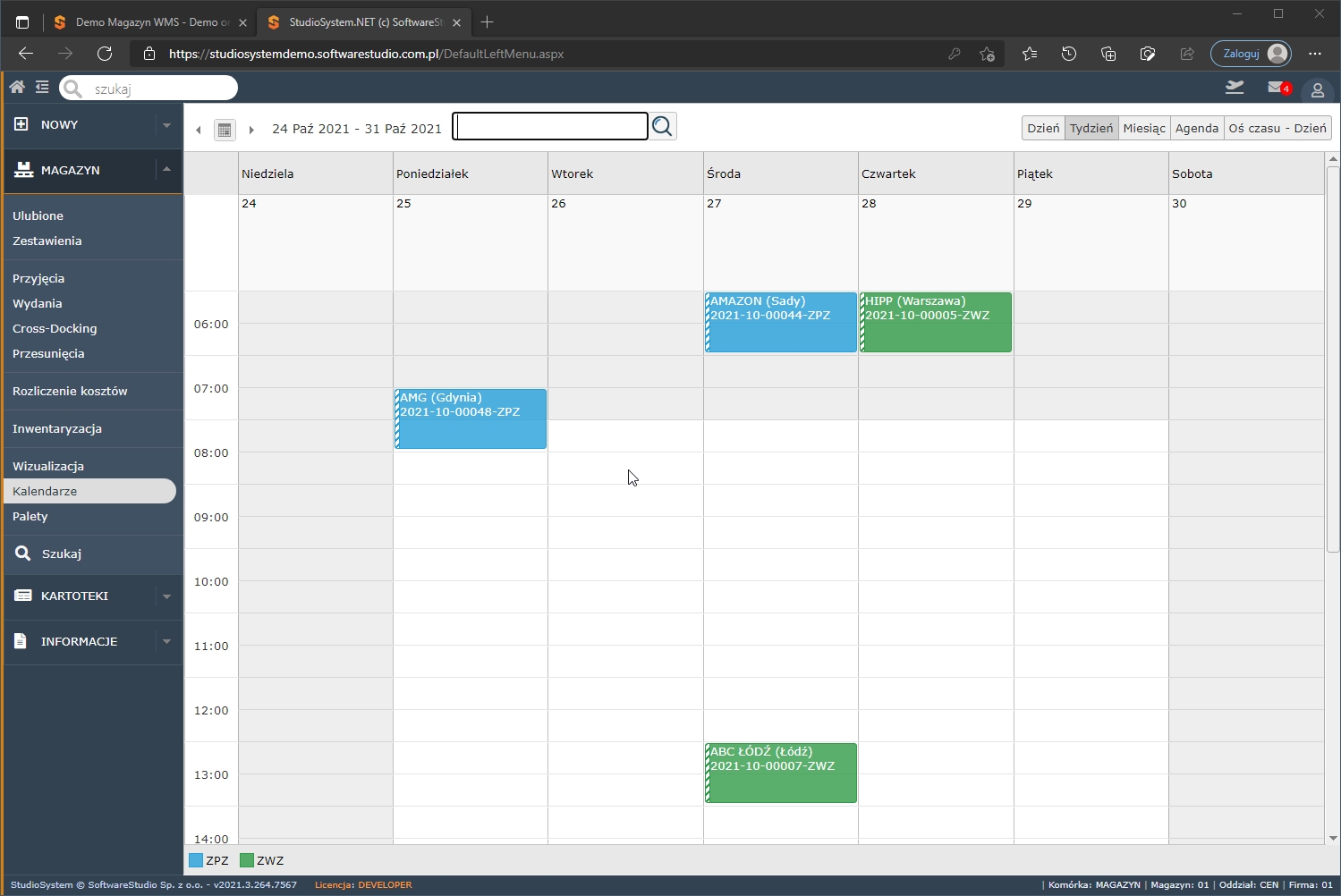The width and height of the screenshot is (1341, 896).
Task: Click calendar scrollbar down arrow
Action: point(1333,838)
